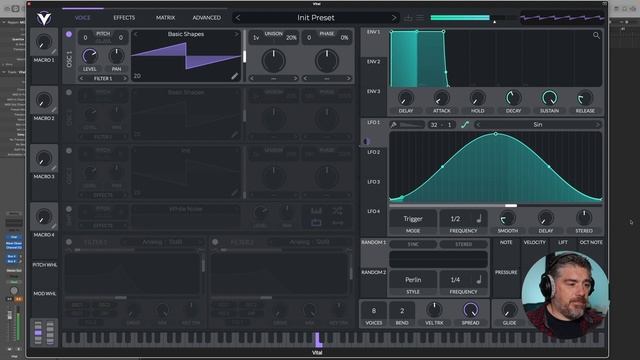Click MACRO 3 knob

[x=43, y=159]
